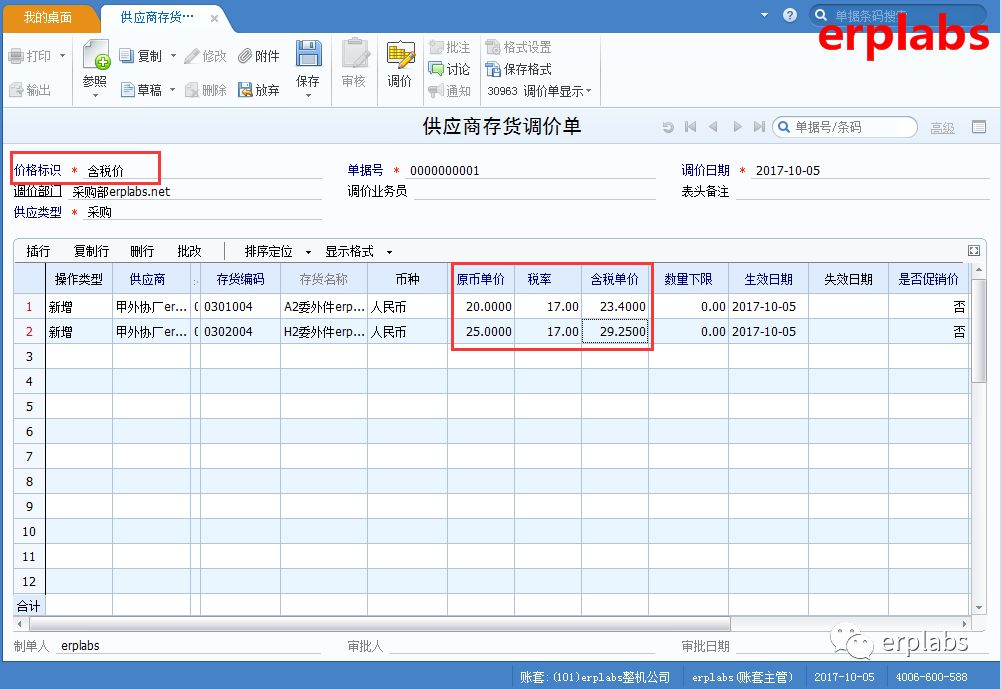Click the 单据条码搜索 search box
Image resolution: width=1001 pixels, height=689 pixels.
(898, 15)
